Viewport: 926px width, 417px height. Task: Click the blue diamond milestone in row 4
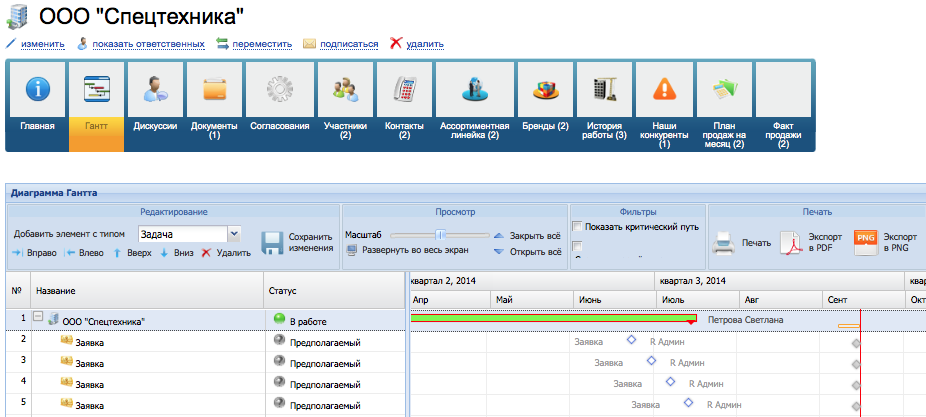point(670,382)
